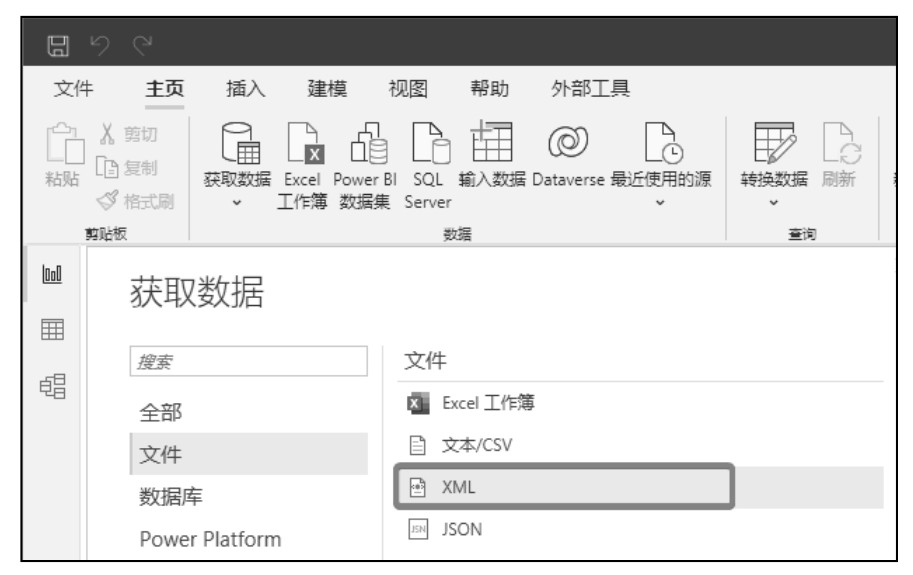This screenshot has width=913, height=575.
Task: Click the JSON file icon
Action: coord(418,529)
